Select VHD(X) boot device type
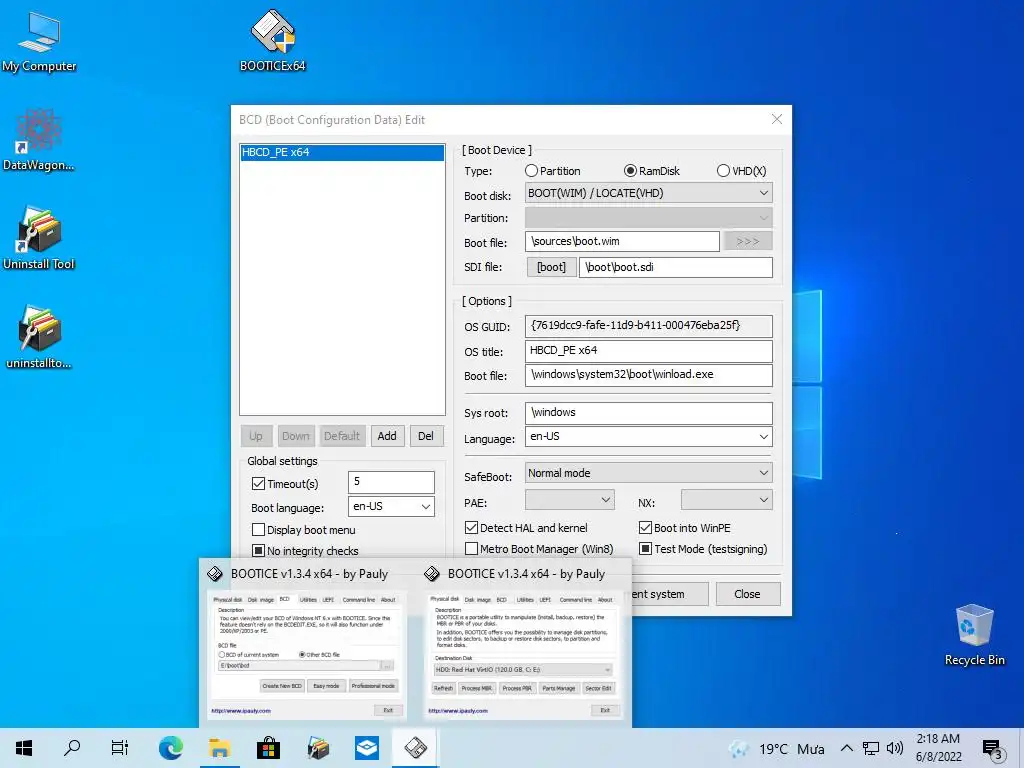This screenshot has width=1024, height=768. click(741, 170)
